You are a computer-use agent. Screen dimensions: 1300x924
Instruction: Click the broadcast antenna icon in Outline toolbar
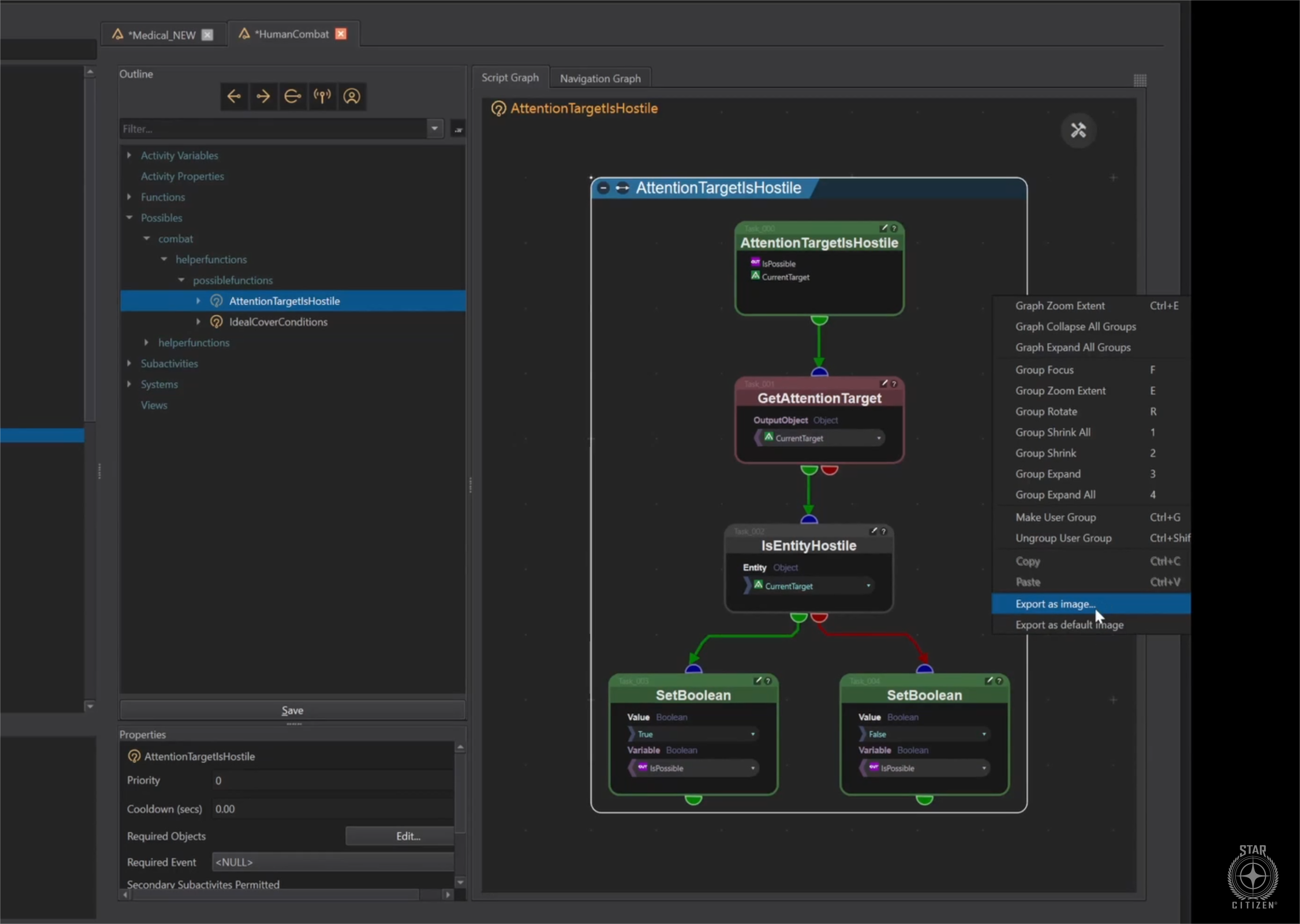[x=322, y=96]
